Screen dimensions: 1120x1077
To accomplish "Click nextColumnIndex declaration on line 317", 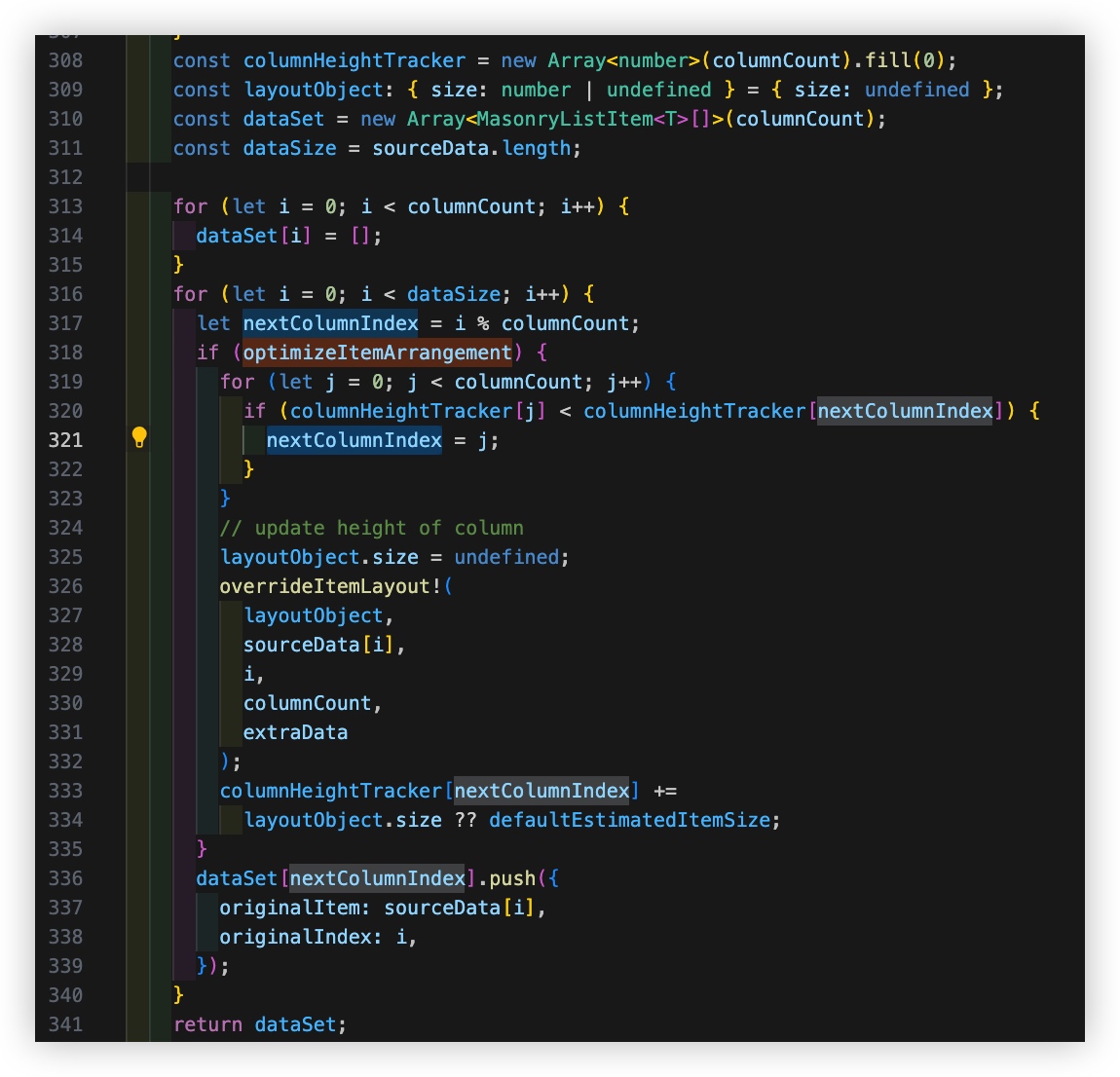I will tap(330, 323).
